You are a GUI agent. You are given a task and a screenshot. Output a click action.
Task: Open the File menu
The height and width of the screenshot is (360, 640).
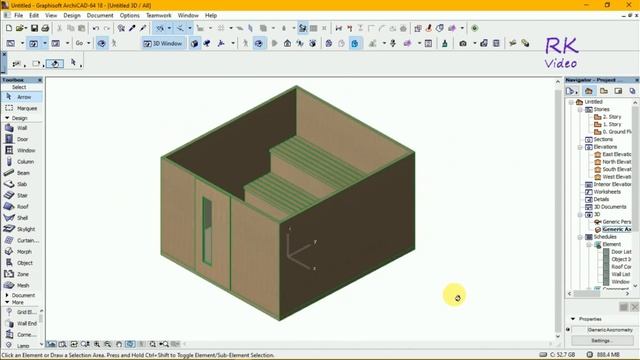point(19,16)
